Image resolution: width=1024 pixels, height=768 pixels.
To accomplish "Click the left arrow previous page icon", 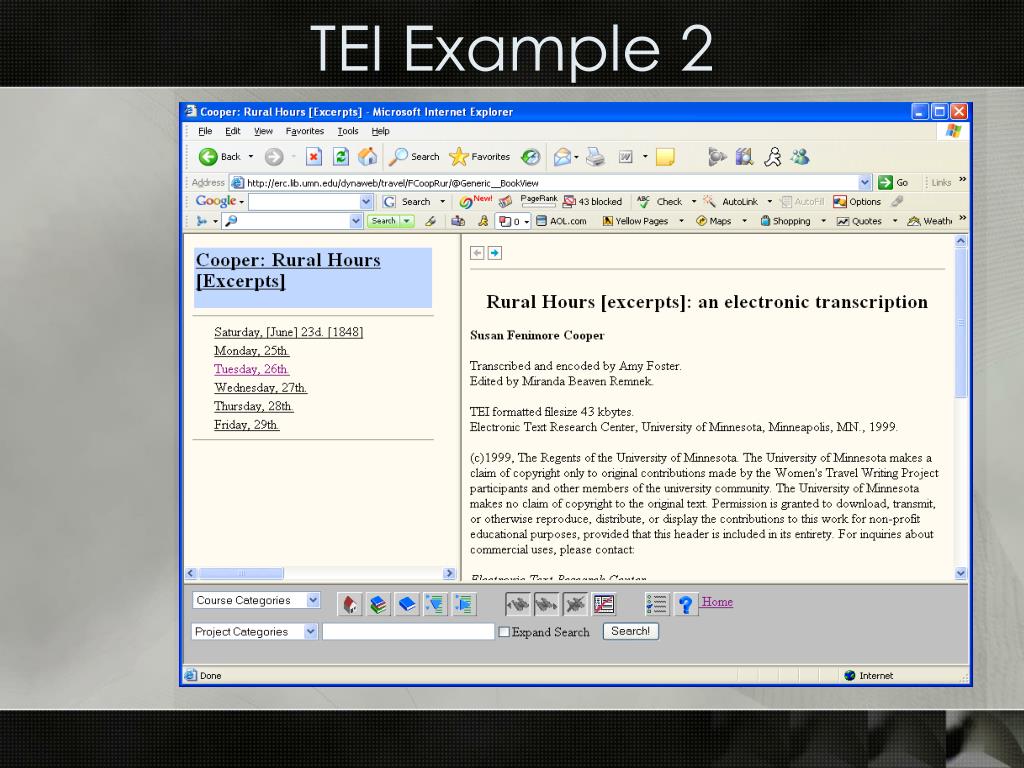I will [x=477, y=253].
